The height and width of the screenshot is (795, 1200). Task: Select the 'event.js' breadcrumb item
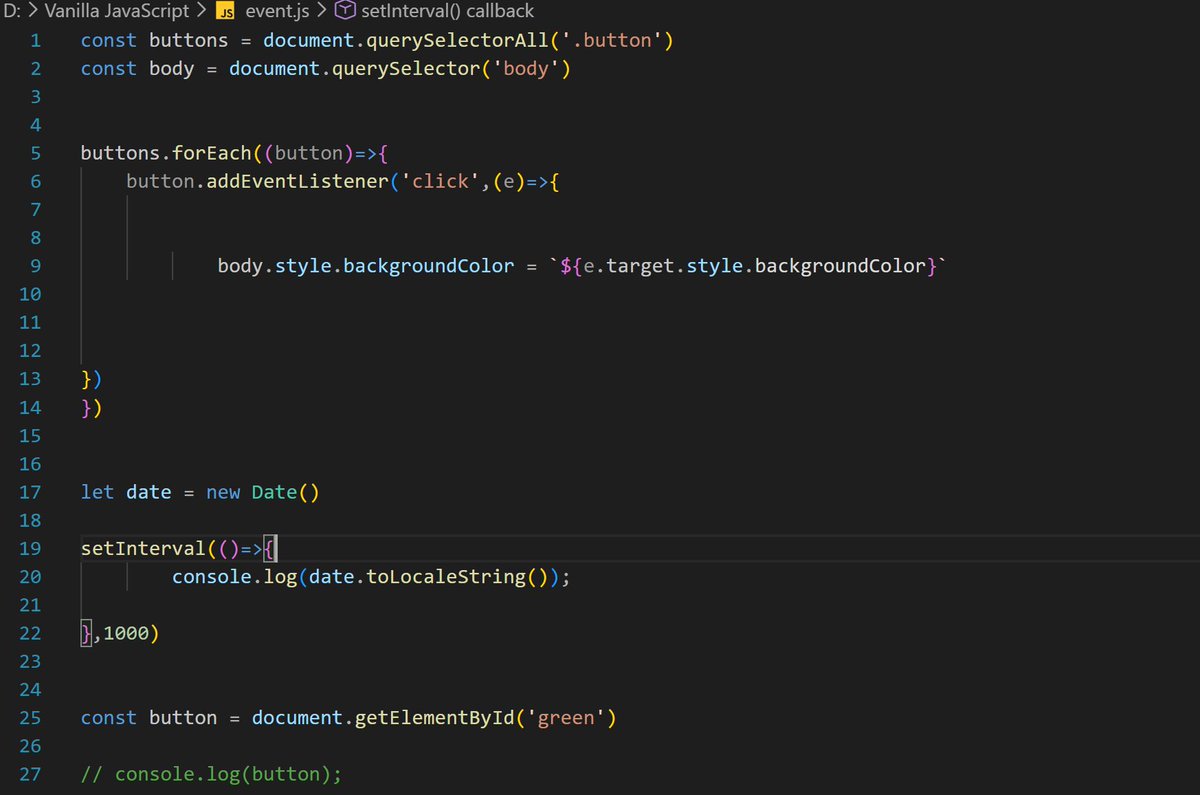[277, 11]
